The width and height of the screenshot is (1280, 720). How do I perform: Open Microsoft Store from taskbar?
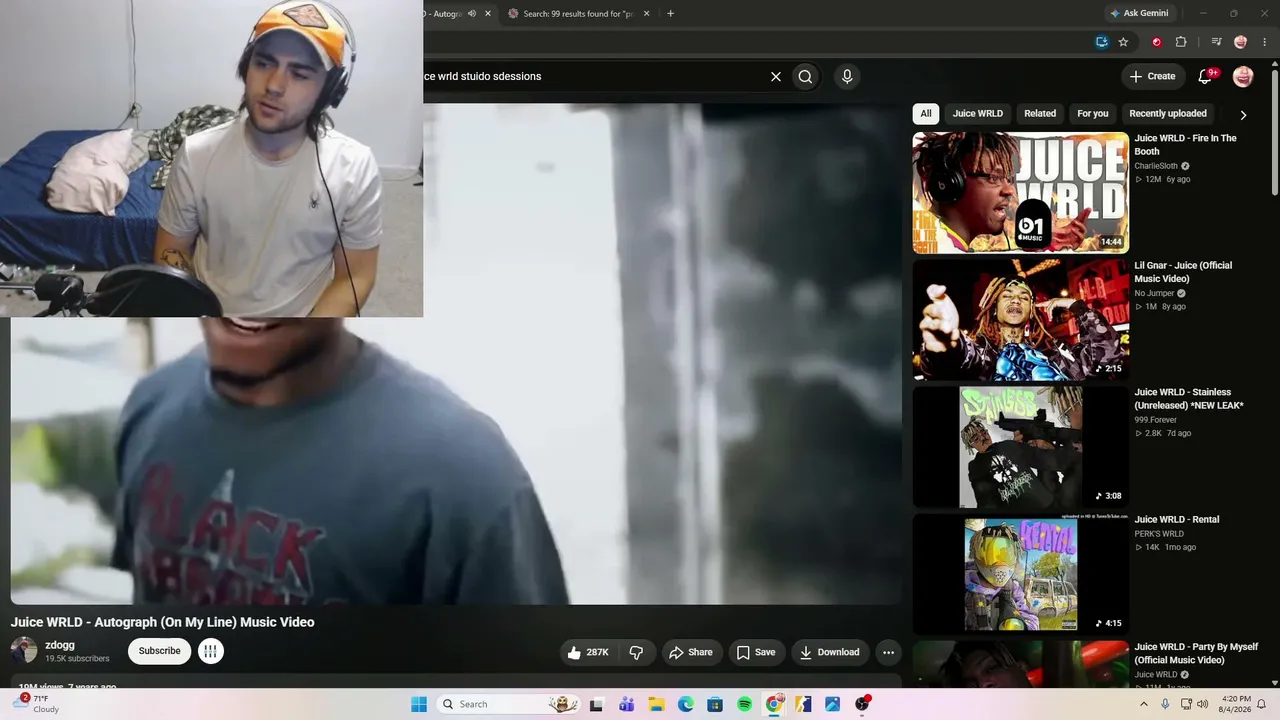[715, 704]
